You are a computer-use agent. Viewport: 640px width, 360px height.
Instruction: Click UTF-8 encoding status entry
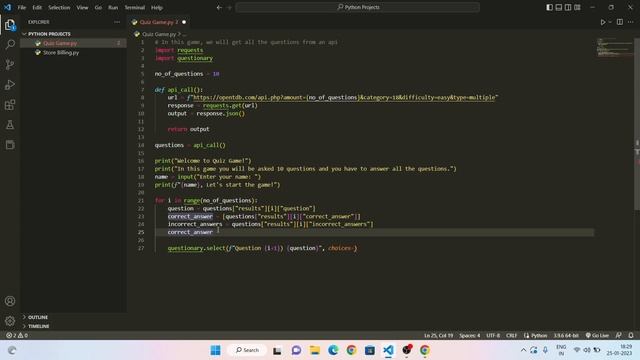pyautogui.click(x=493, y=336)
